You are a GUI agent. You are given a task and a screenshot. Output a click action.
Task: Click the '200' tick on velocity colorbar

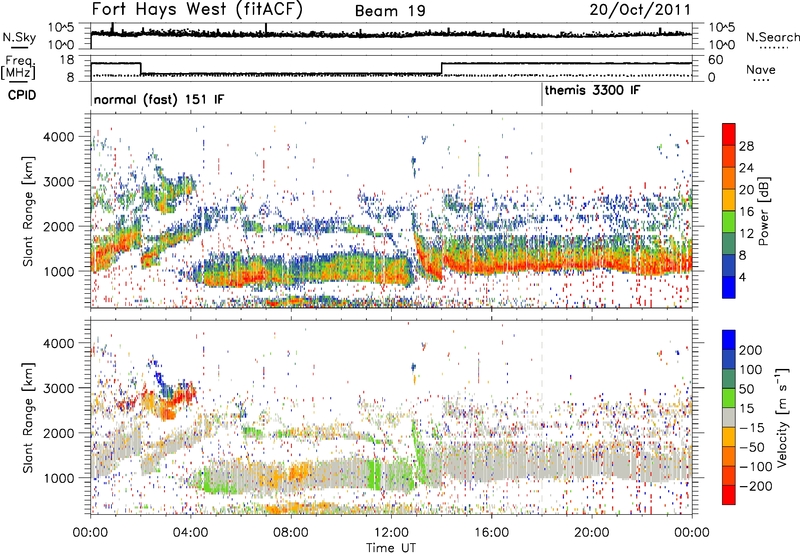click(751, 350)
